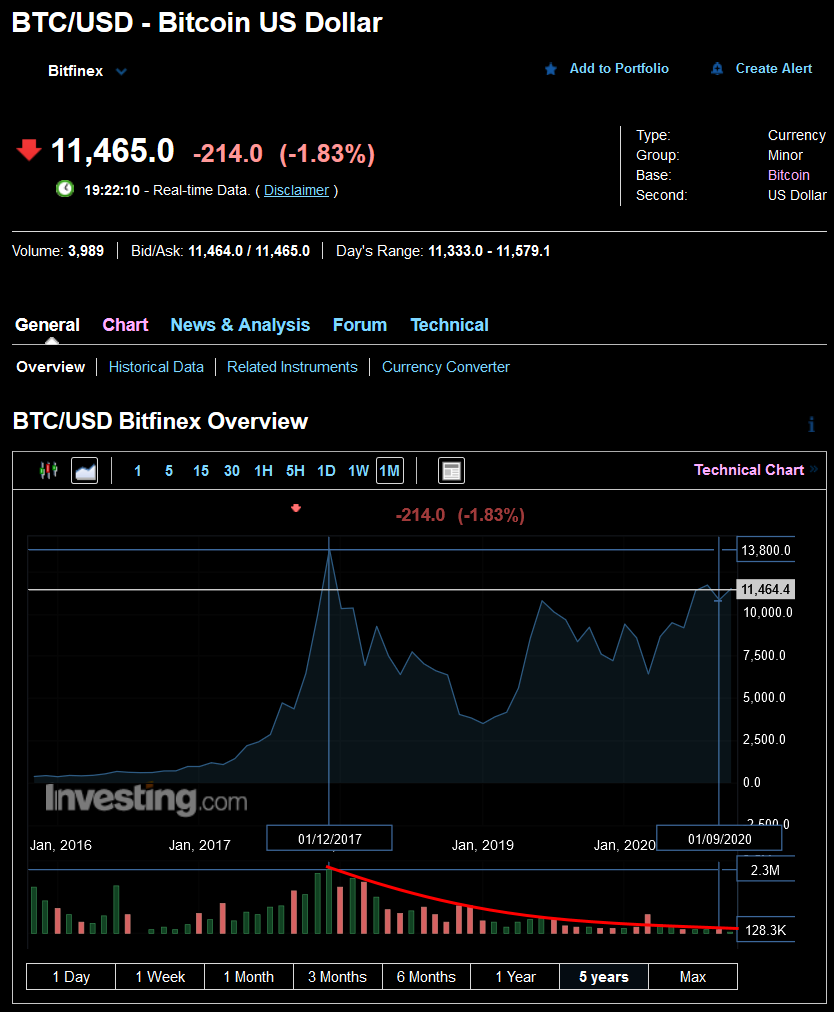Screen dimensions: 834x1012
Task: Set chart interval to 1W
Action: (x=358, y=471)
